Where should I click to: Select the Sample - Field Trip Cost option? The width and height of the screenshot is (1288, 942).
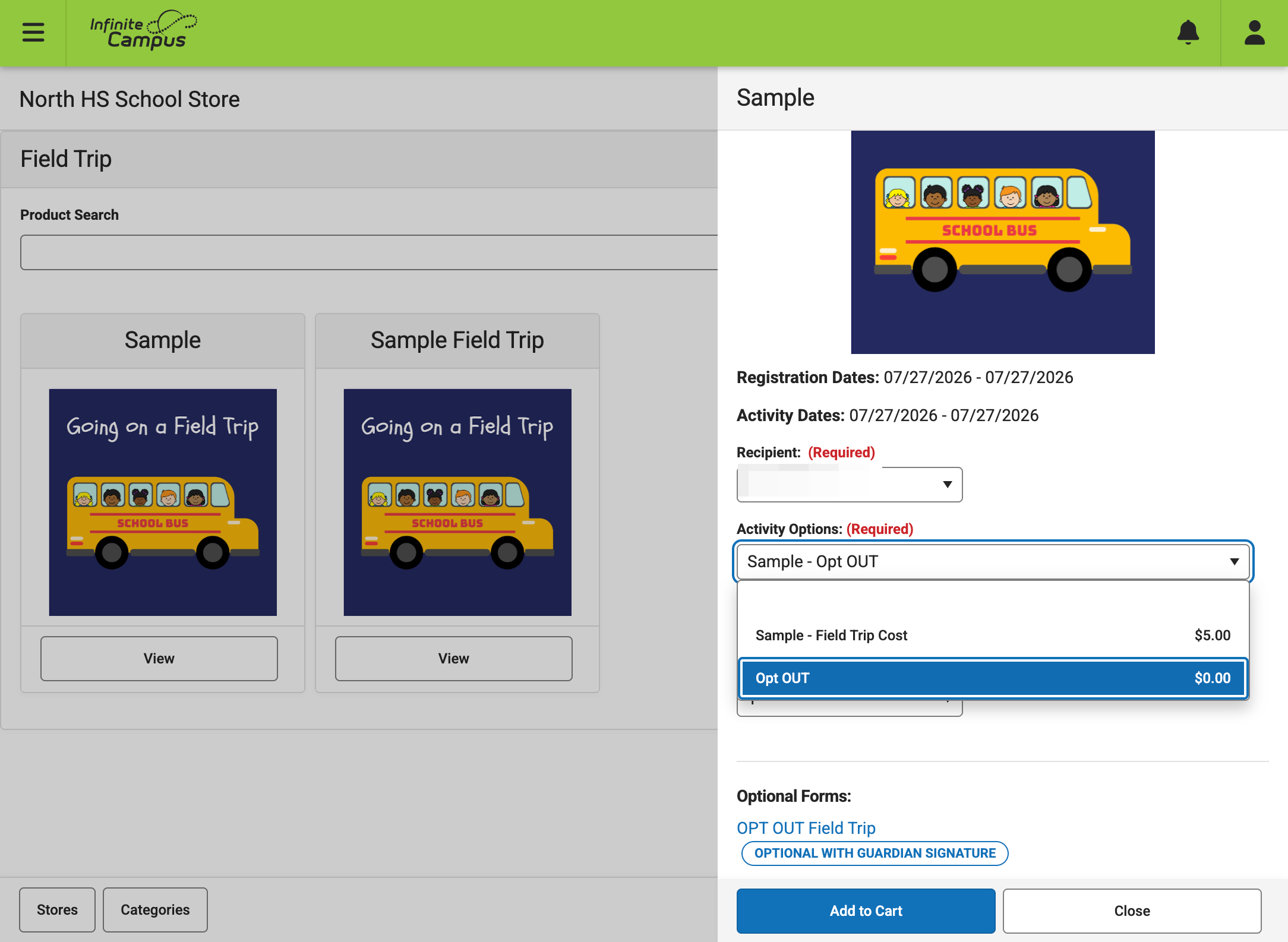[x=993, y=635]
